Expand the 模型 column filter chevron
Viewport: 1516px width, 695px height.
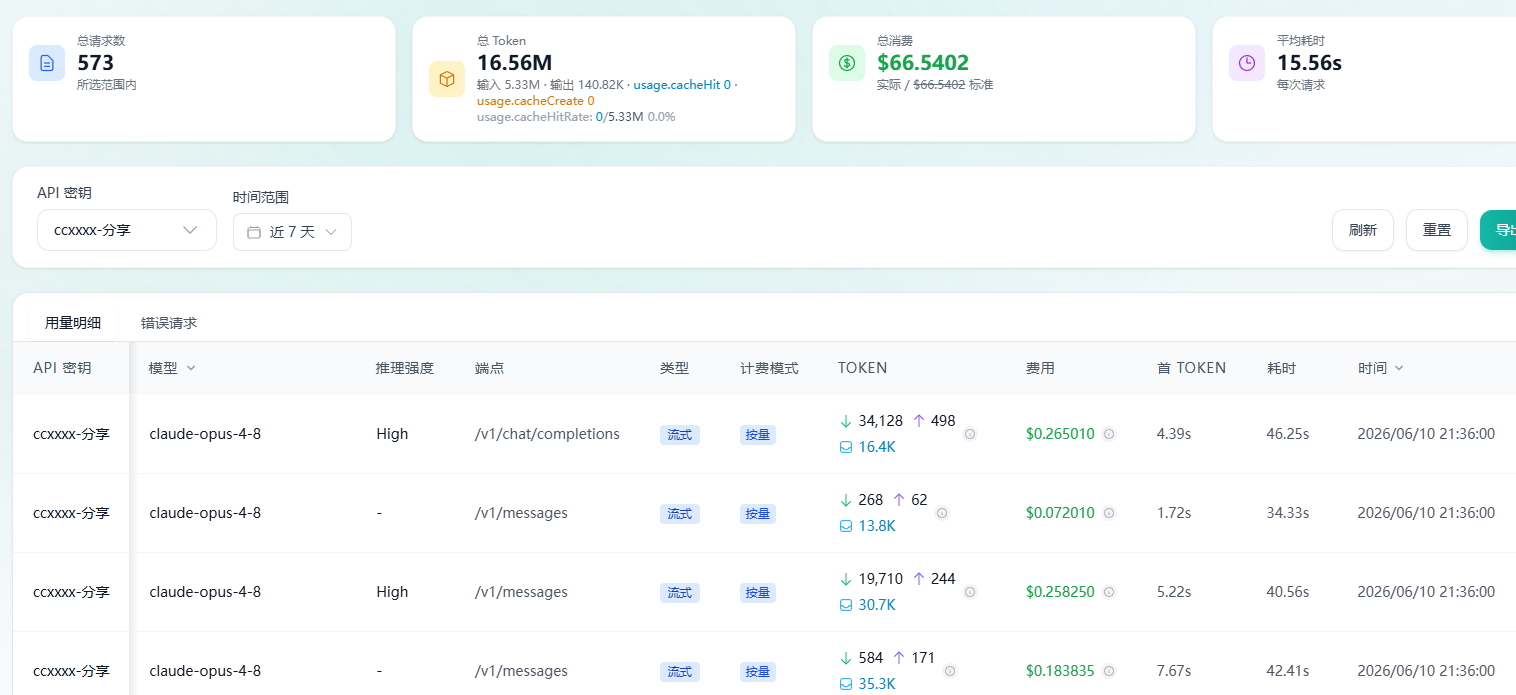pyautogui.click(x=191, y=368)
